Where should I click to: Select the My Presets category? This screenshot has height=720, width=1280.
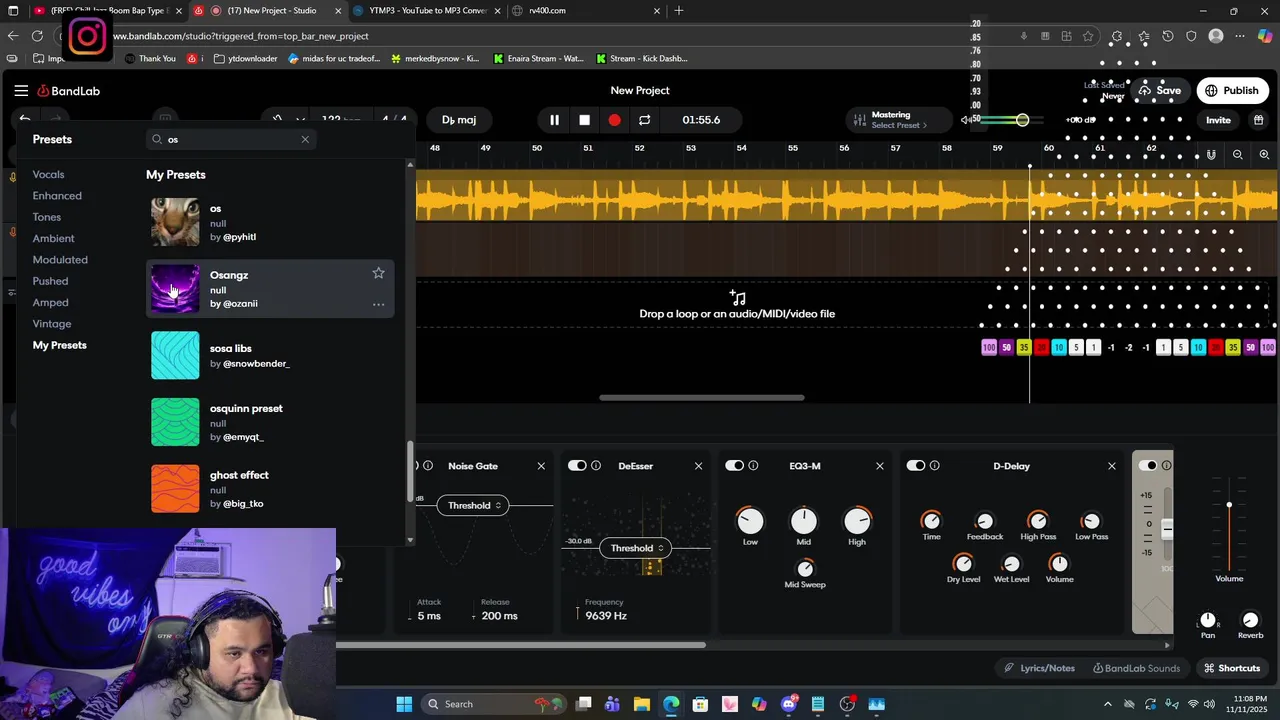pyautogui.click(x=60, y=345)
